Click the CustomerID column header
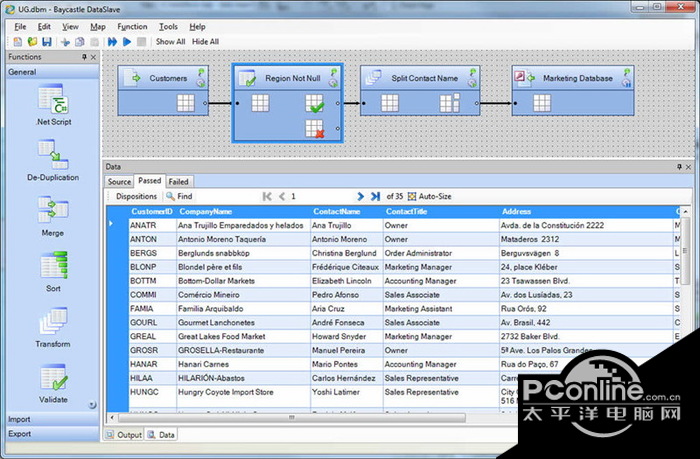700x459 pixels. click(152, 212)
